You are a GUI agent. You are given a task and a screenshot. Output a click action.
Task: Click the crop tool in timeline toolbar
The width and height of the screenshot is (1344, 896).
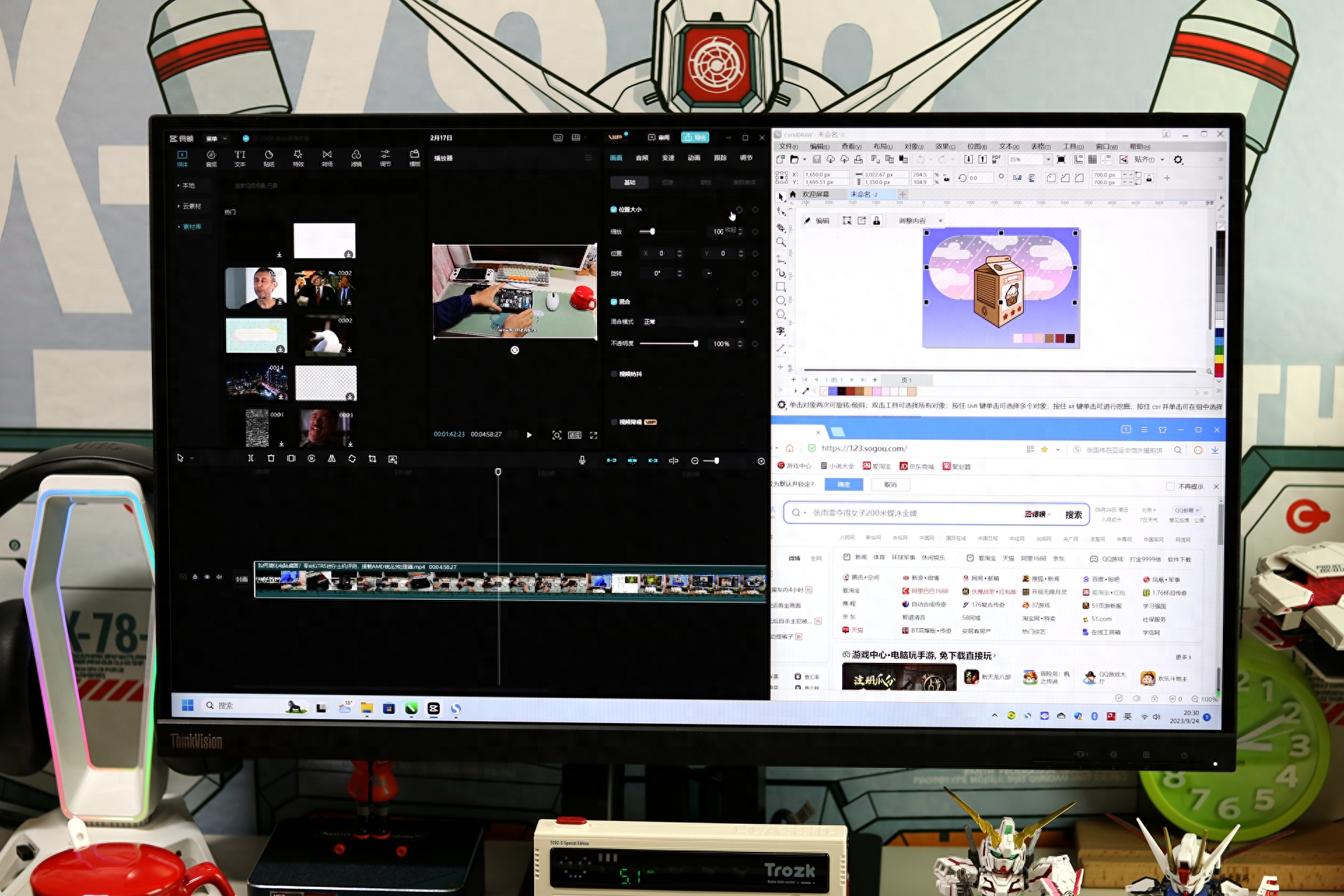click(x=372, y=458)
